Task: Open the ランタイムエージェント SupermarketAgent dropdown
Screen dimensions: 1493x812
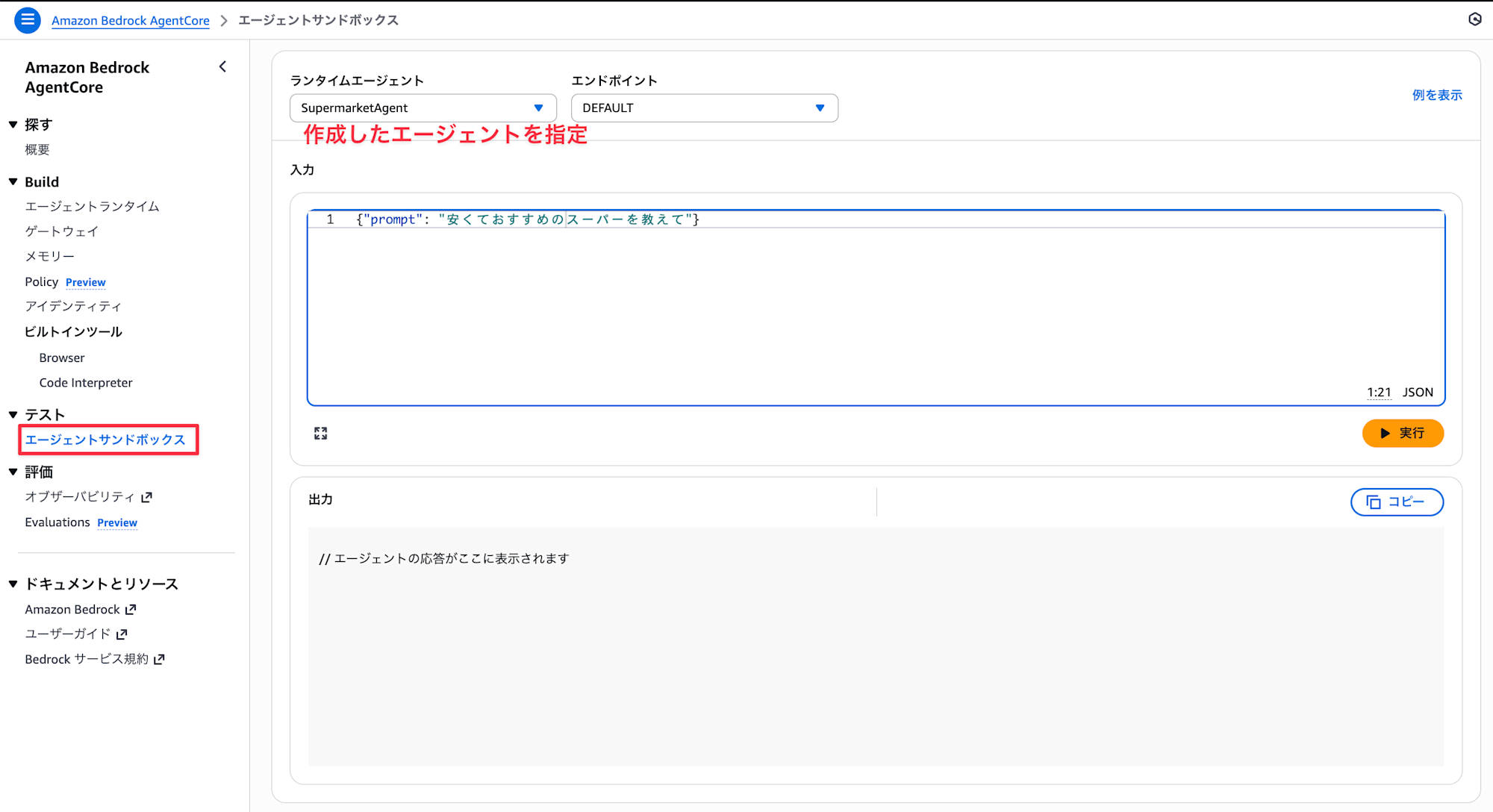Action: 423,108
